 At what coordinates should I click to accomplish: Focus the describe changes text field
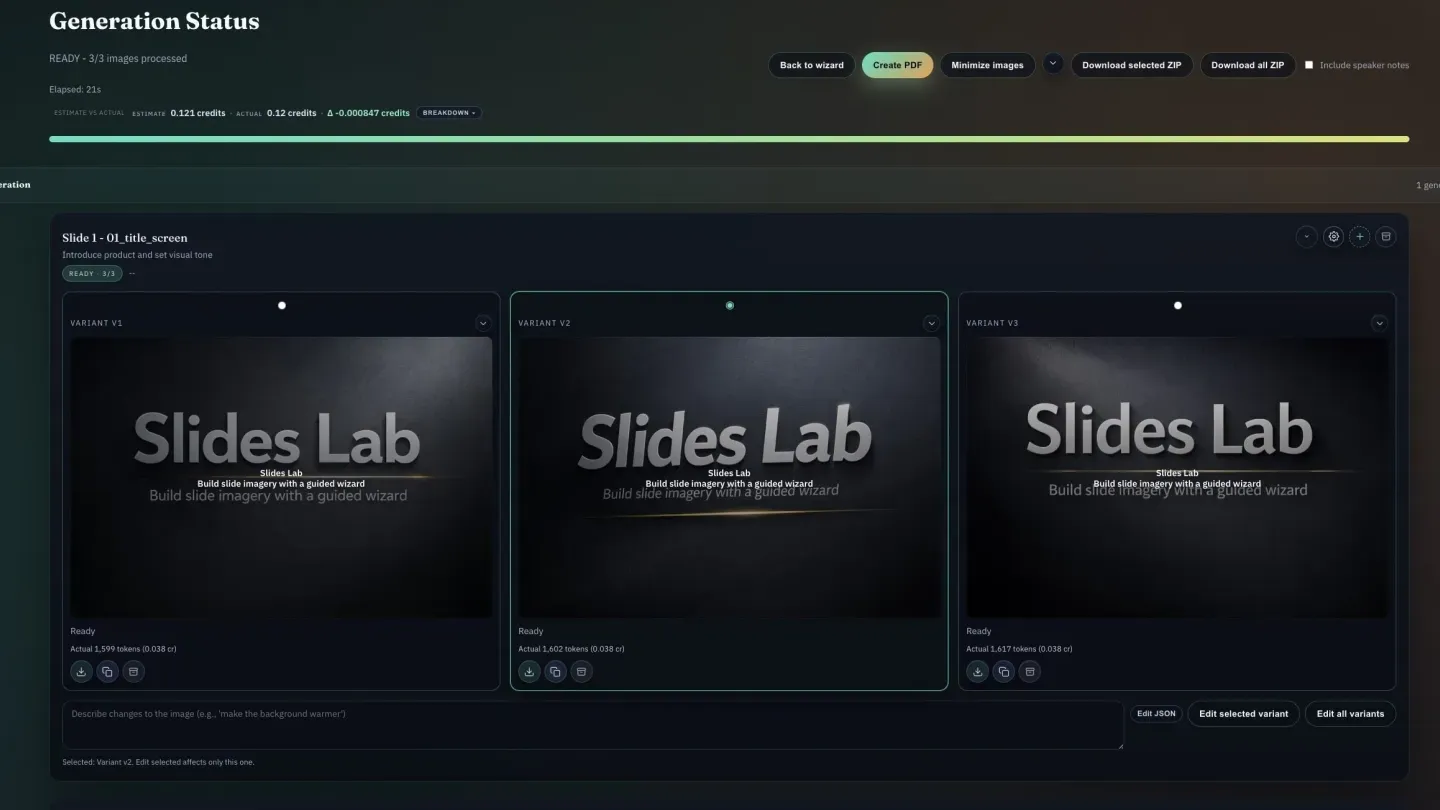592,725
